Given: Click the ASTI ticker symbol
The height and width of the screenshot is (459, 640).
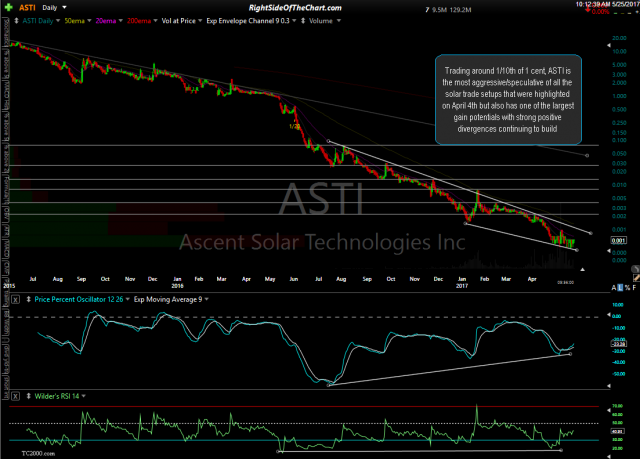Looking at the screenshot, I should (x=27, y=8).
